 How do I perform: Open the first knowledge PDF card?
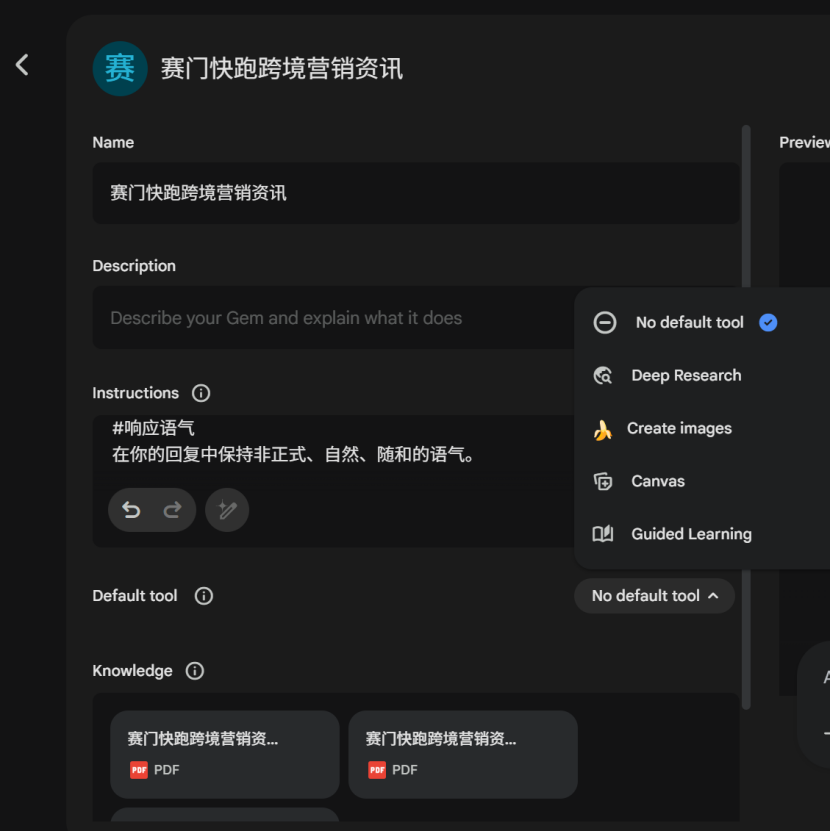coord(224,755)
